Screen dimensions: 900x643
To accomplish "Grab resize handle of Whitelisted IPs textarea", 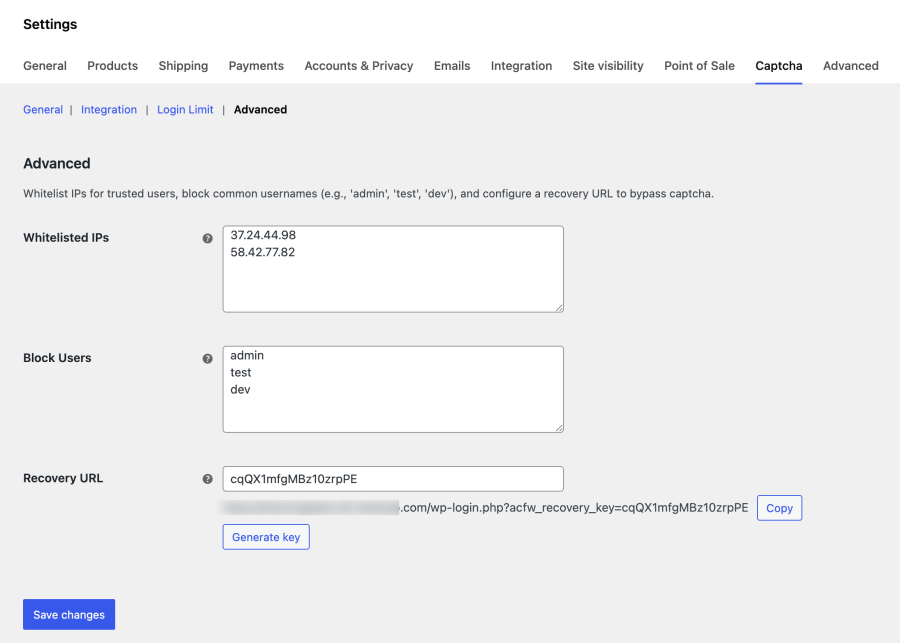I will pyautogui.click(x=559, y=308).
